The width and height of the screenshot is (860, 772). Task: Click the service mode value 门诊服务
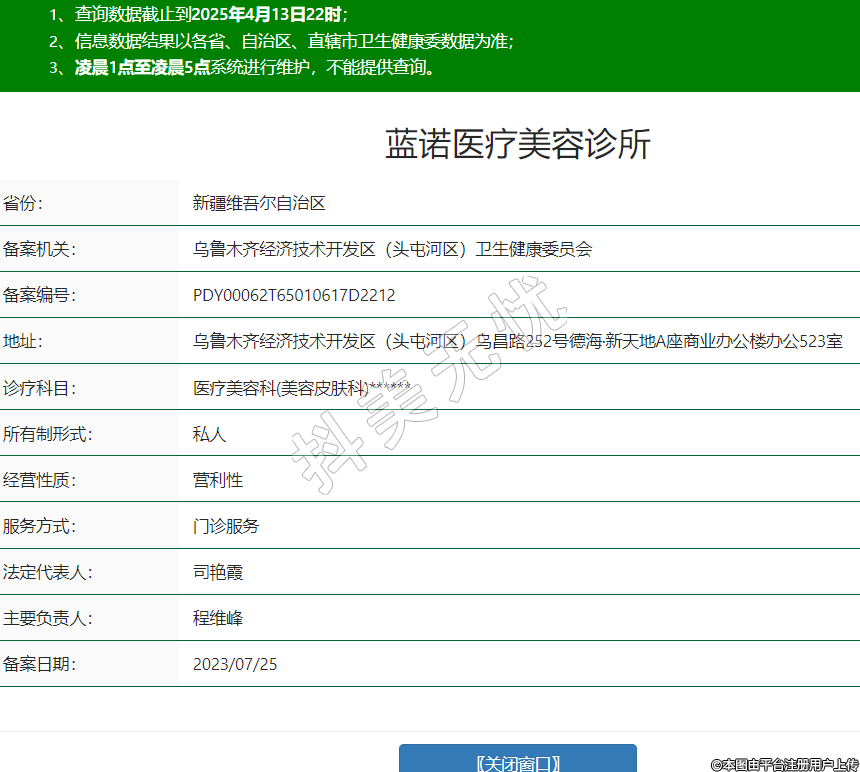point(226,526)
